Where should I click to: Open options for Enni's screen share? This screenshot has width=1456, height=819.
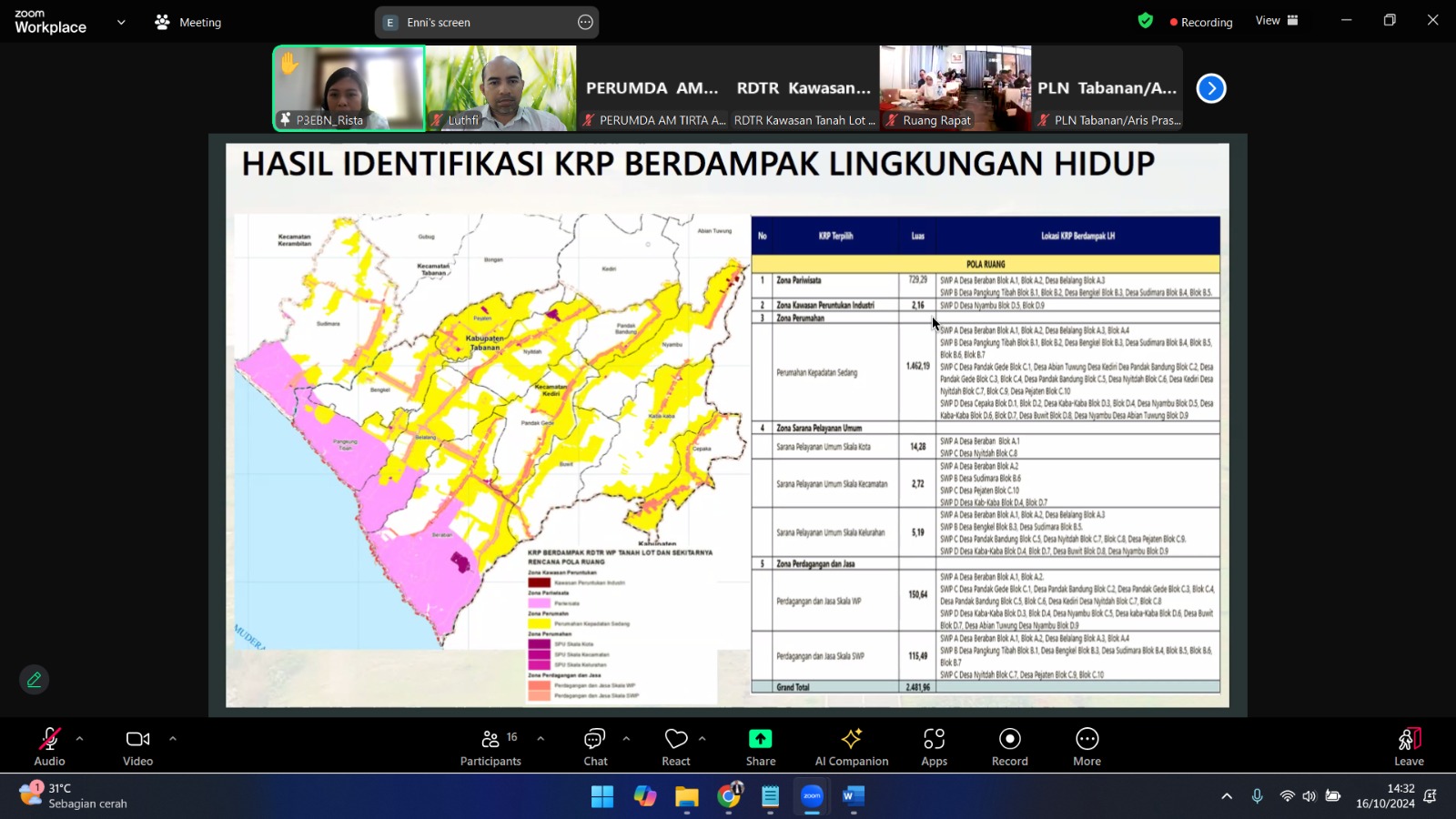point(585,22)
